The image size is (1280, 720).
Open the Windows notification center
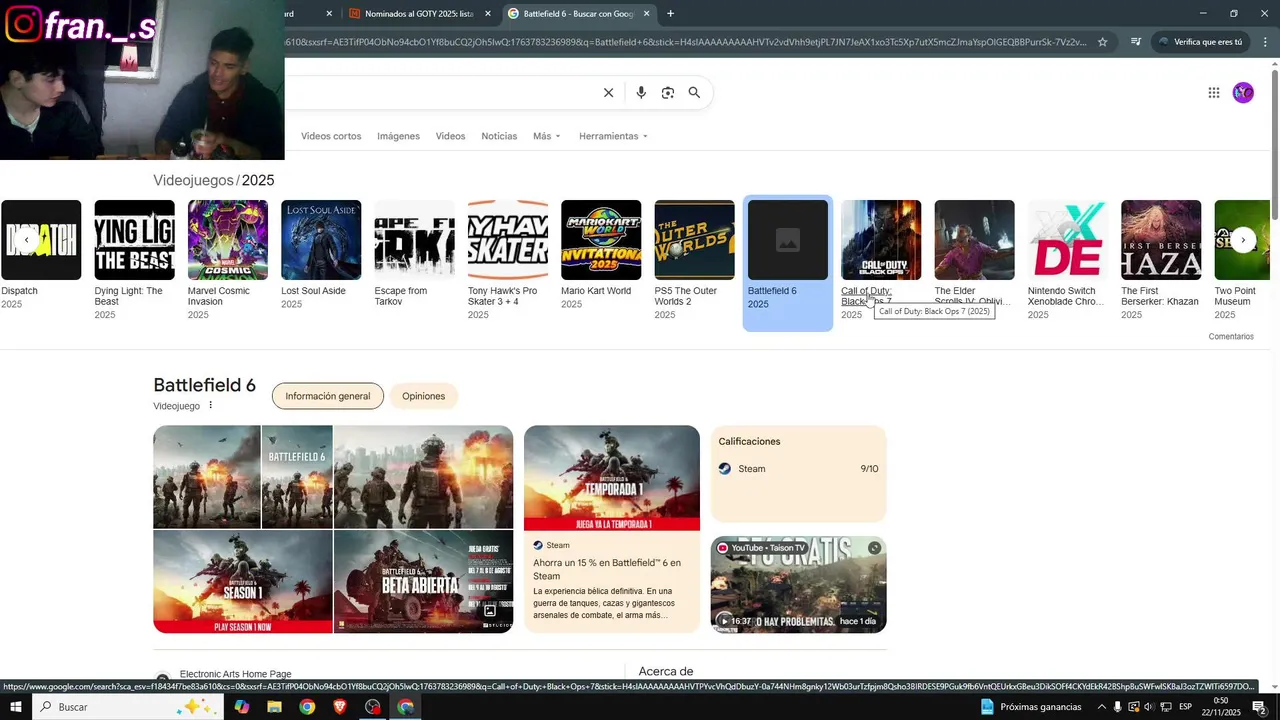coord(1260,707)
